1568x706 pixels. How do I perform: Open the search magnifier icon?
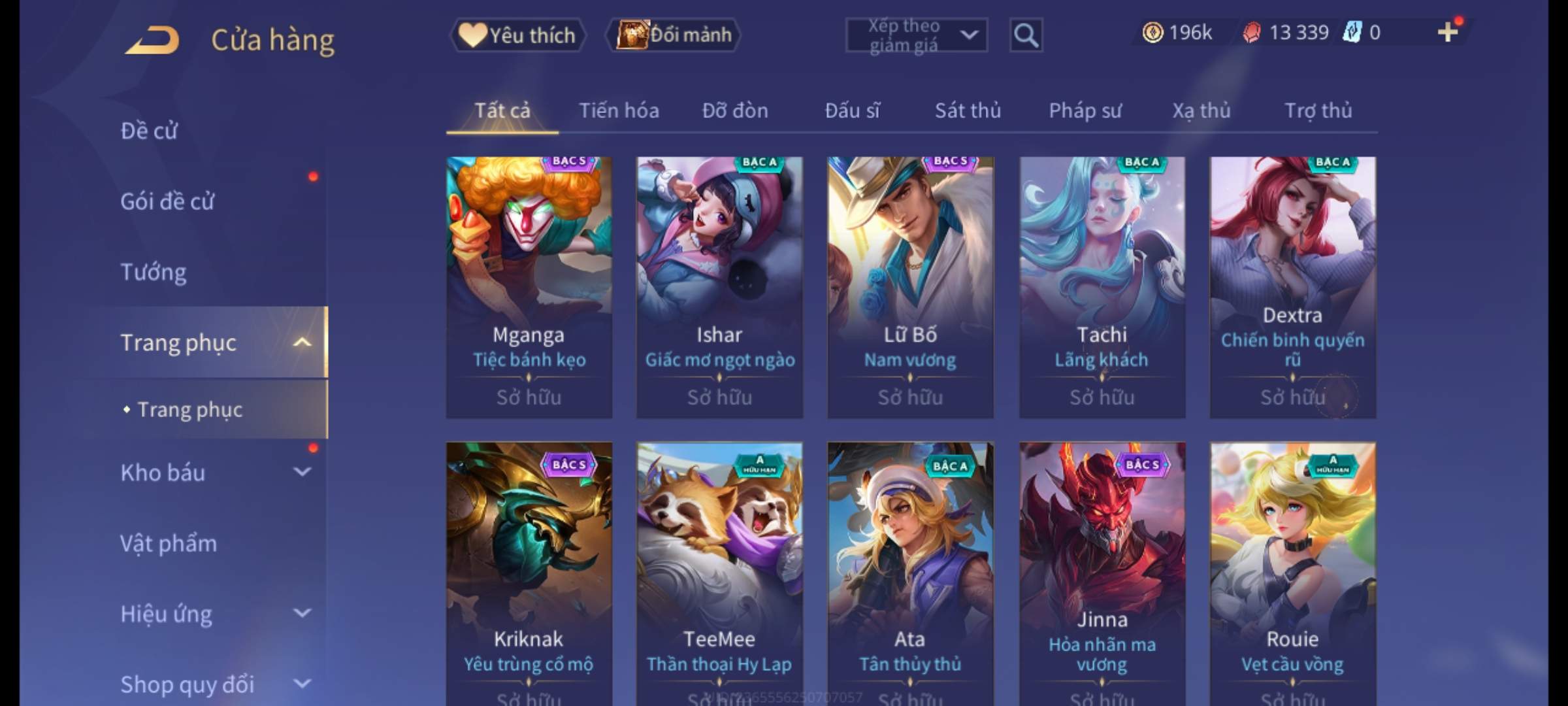click(1026, 35)
